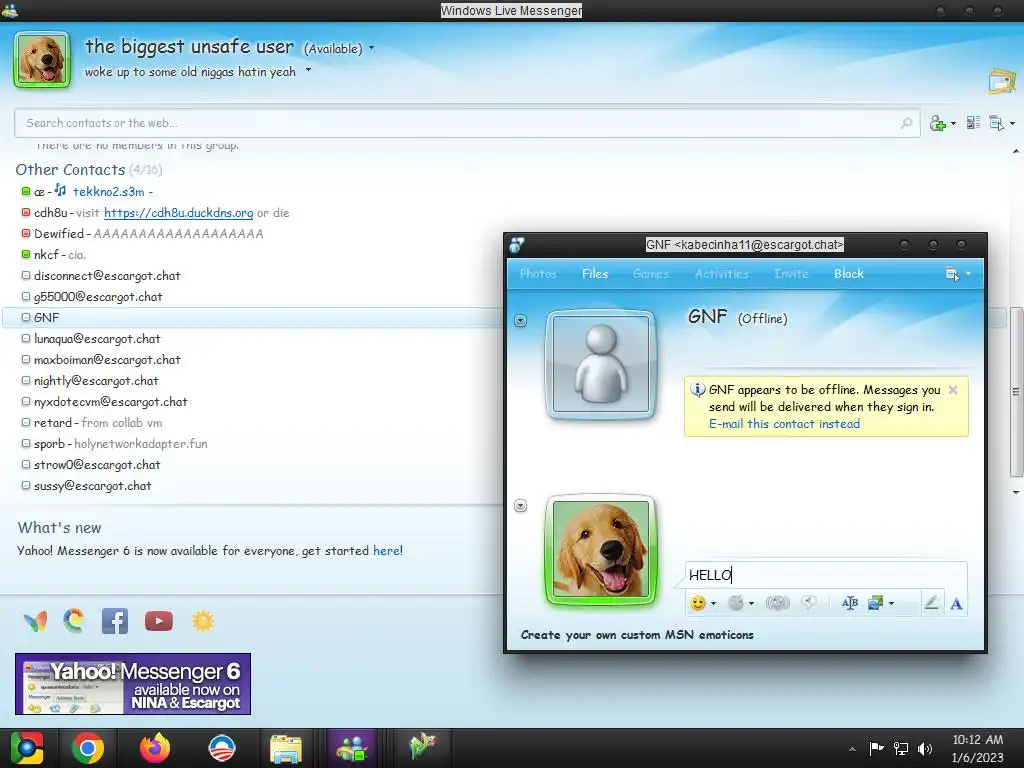
Task: Collapse the Other Contacts group
Action: 70,170
